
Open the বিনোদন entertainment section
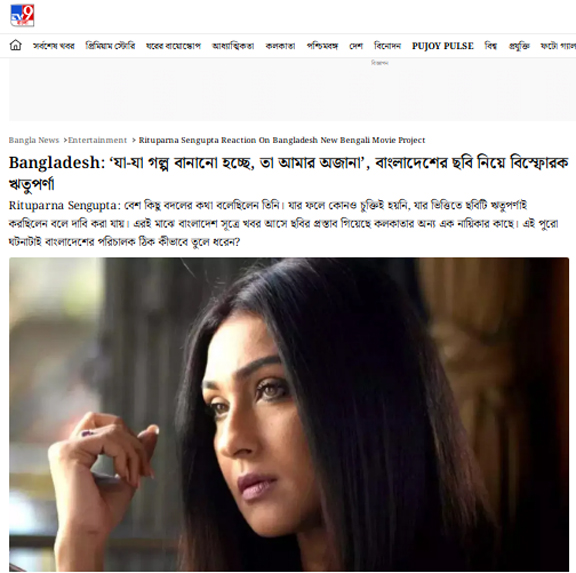[387, 46]
